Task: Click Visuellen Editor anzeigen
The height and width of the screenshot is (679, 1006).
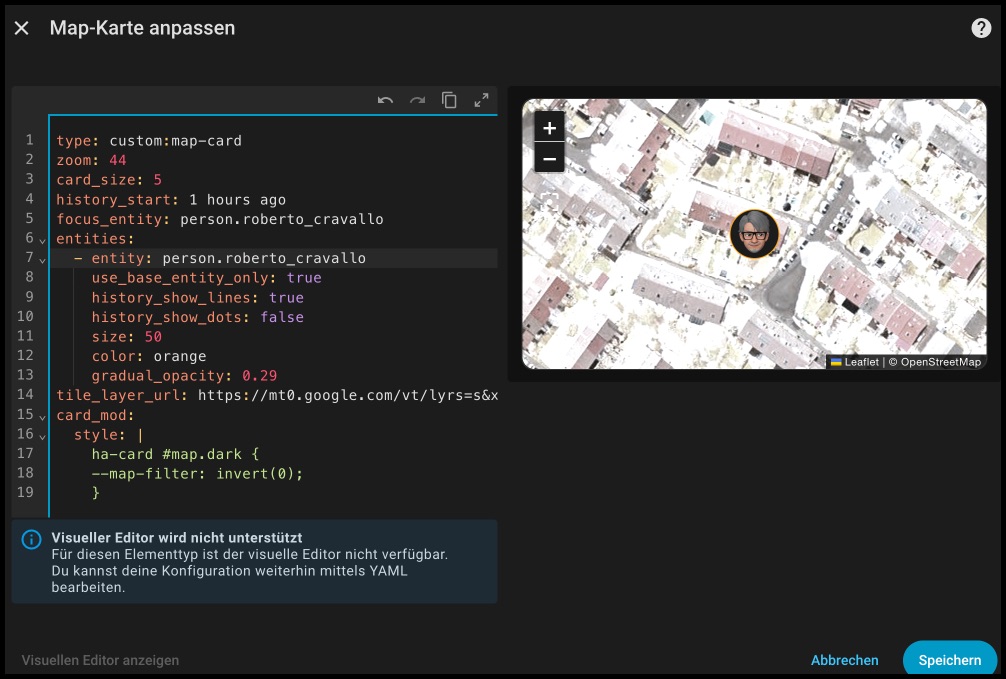Action: click(100, 660)
